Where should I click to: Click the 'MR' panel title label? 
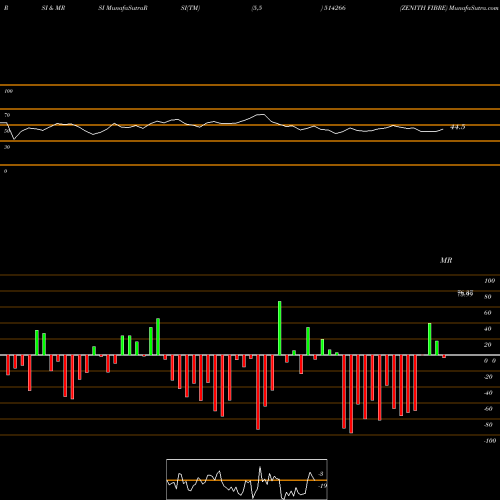coord(446,260)
